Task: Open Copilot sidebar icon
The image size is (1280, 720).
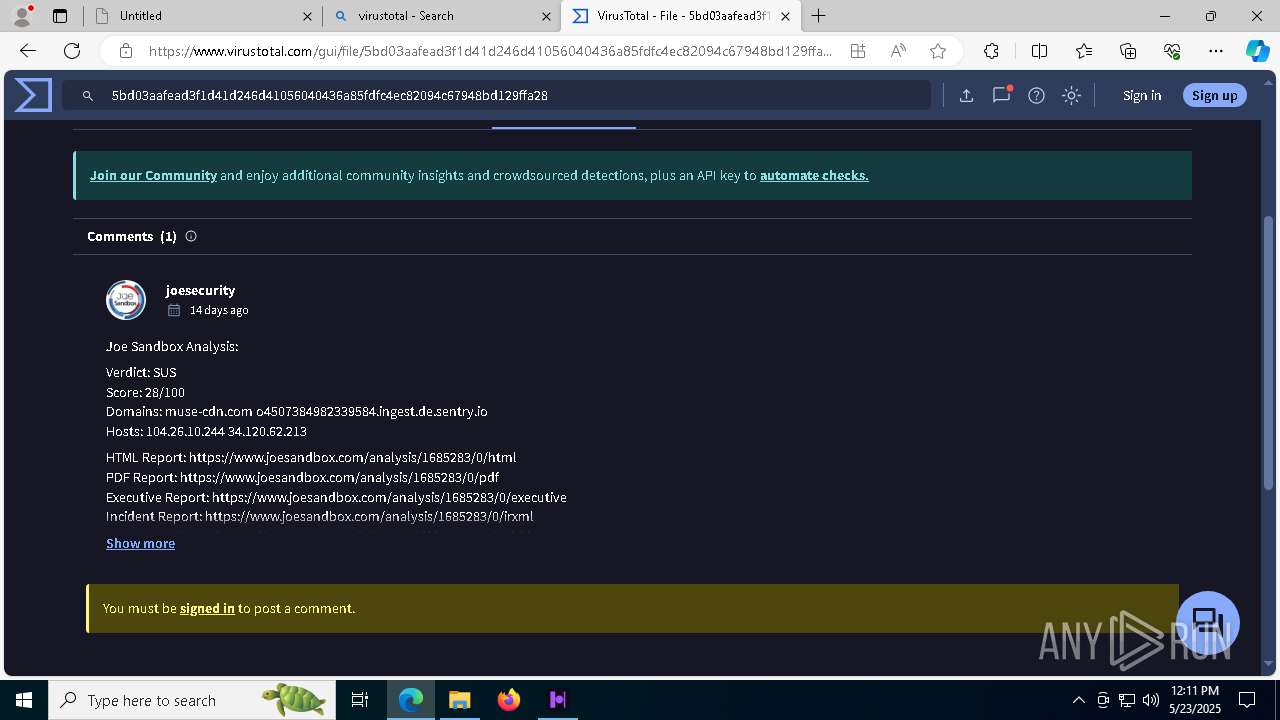Action: click(1257, 51)
